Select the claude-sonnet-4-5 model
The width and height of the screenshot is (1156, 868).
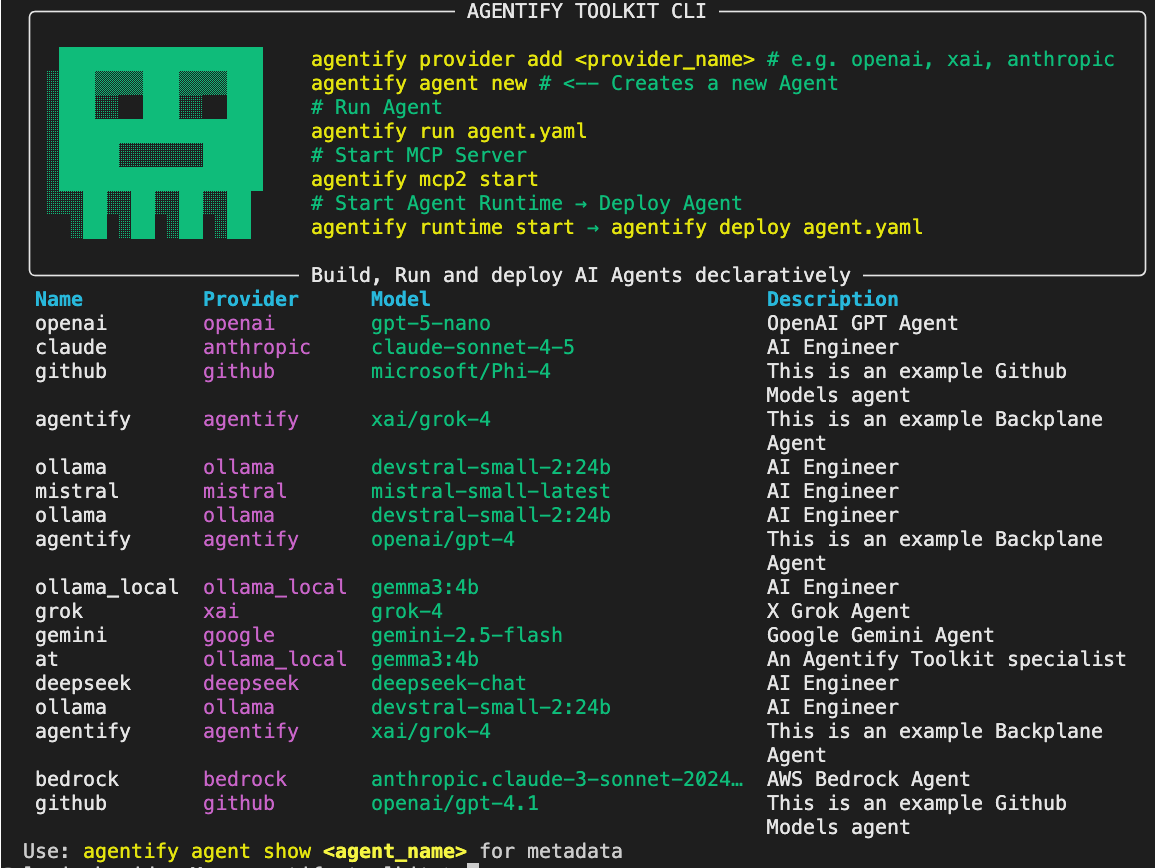473,347
